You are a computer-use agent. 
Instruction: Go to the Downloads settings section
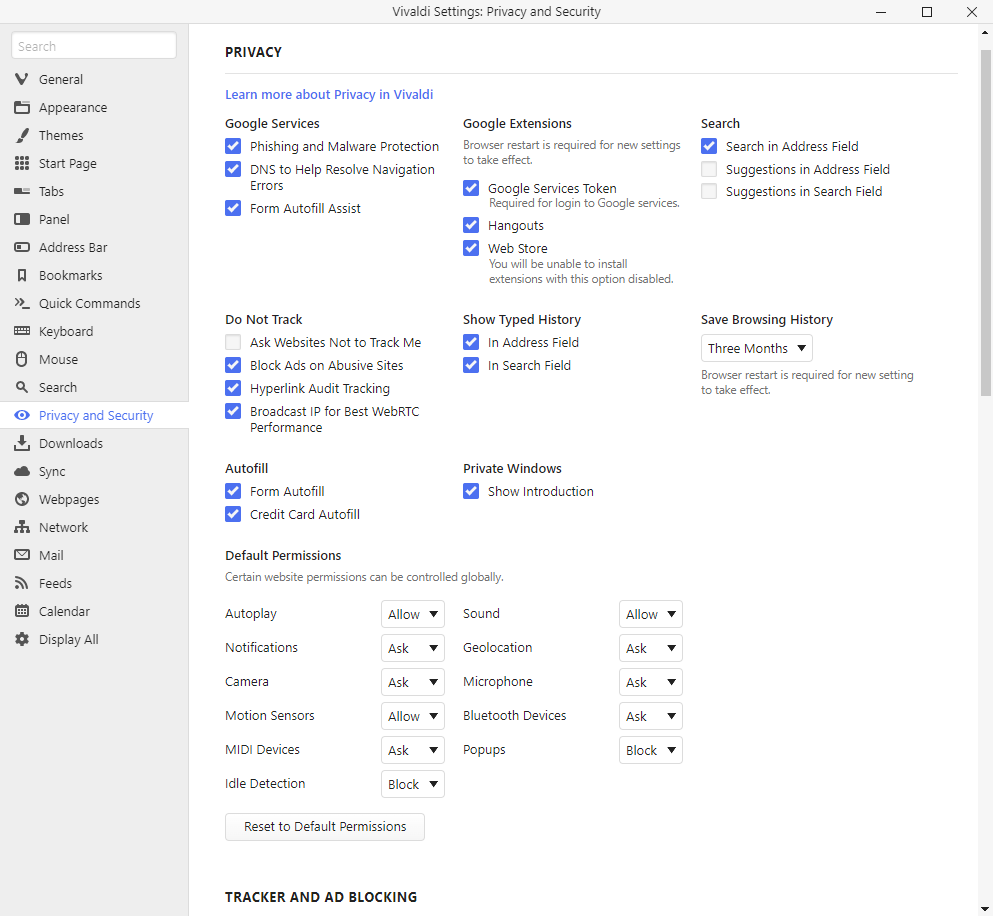[94, 443]
